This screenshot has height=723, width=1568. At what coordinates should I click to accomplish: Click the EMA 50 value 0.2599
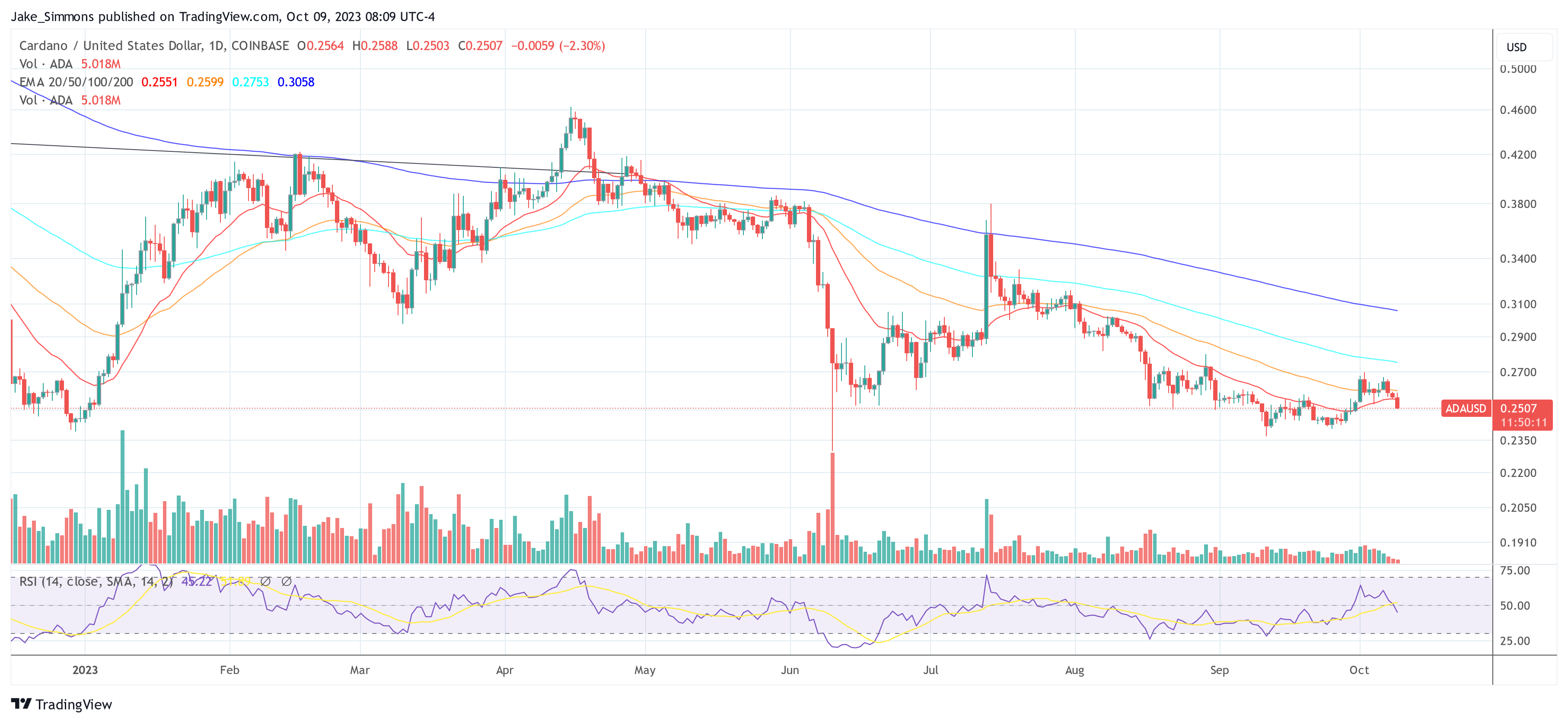(205, 82)
